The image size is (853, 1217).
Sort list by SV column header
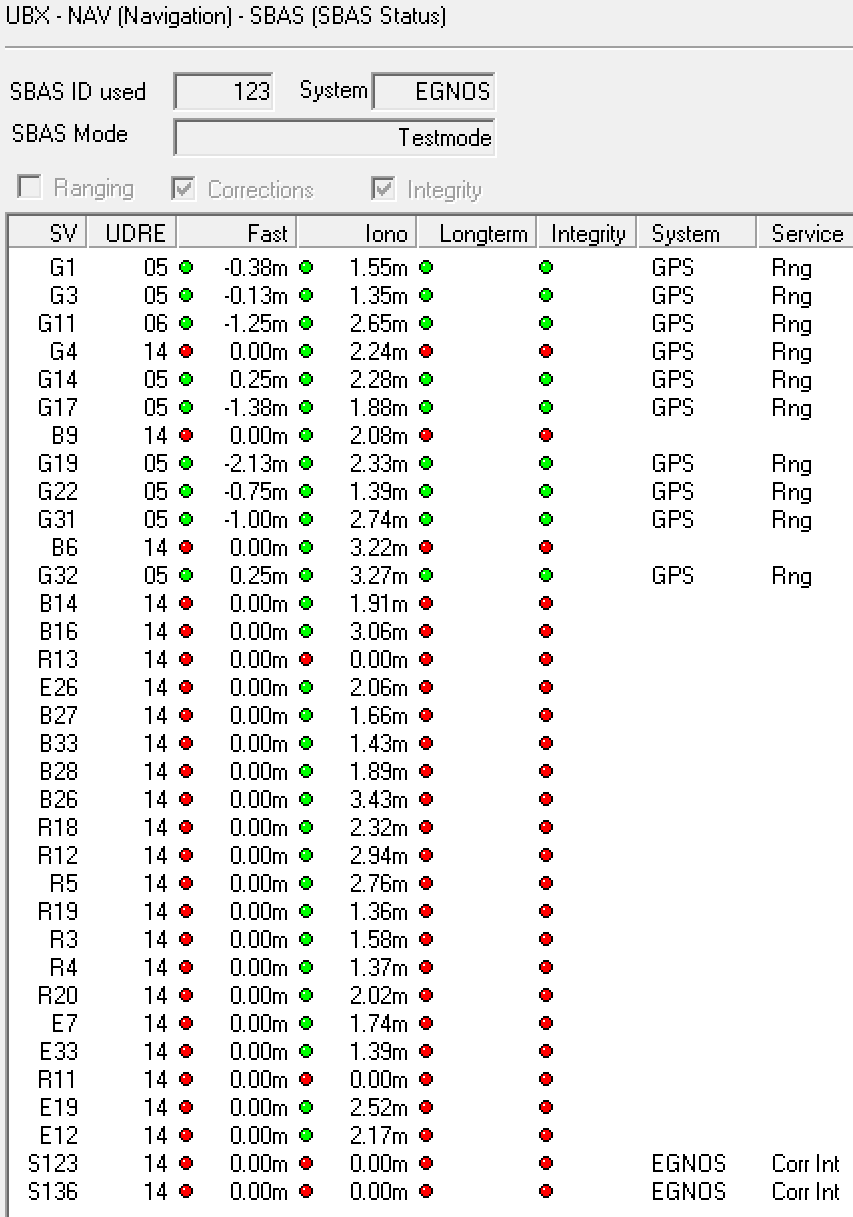coord(46,234)
